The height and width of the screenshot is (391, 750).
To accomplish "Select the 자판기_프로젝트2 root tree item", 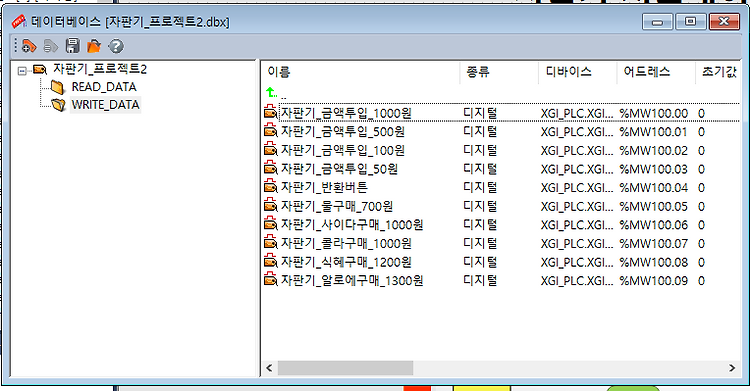I will click(x=99, y=69).
